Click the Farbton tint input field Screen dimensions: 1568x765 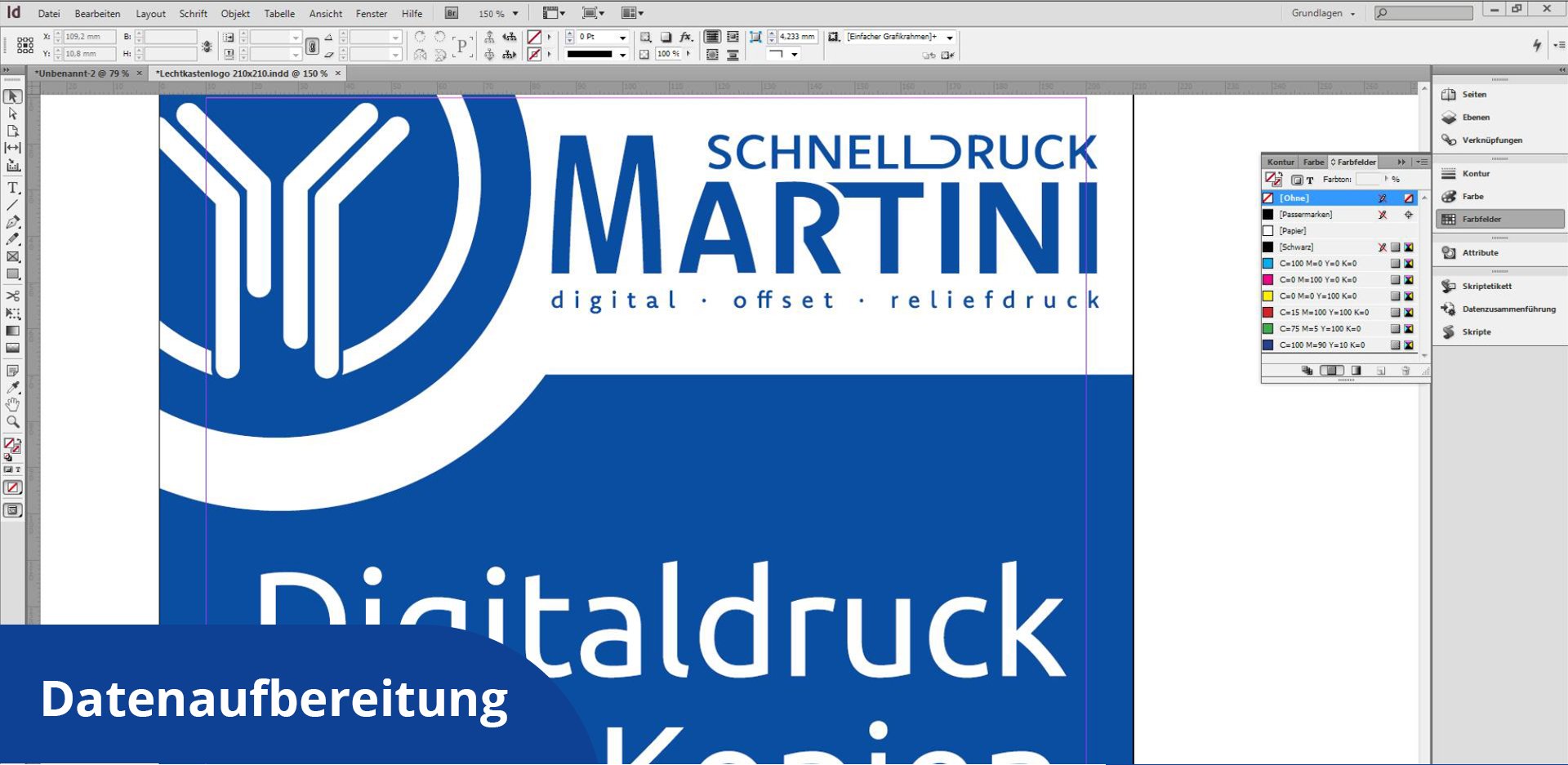1368,180
